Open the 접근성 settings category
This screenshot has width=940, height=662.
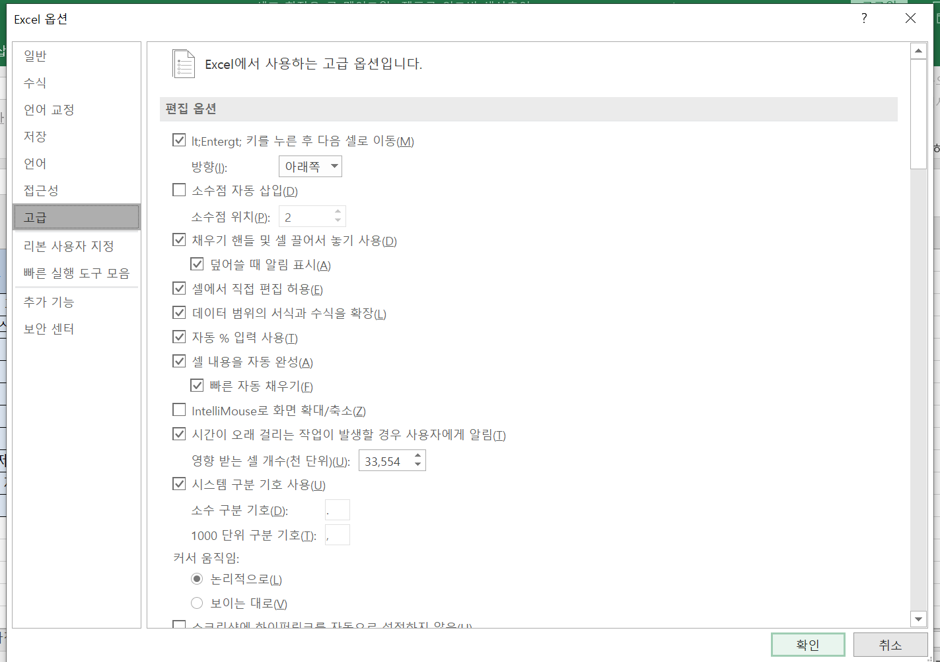tap(76, 191)
